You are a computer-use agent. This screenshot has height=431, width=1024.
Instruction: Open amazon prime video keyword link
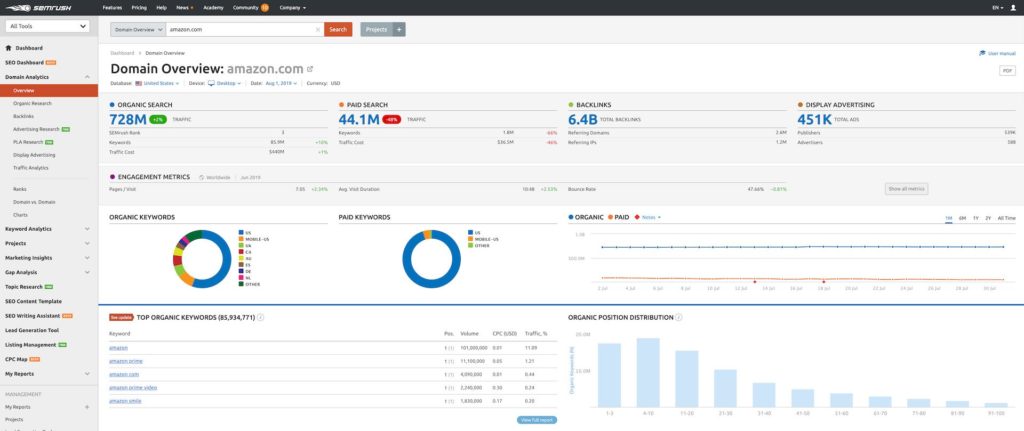click(133, 387)
